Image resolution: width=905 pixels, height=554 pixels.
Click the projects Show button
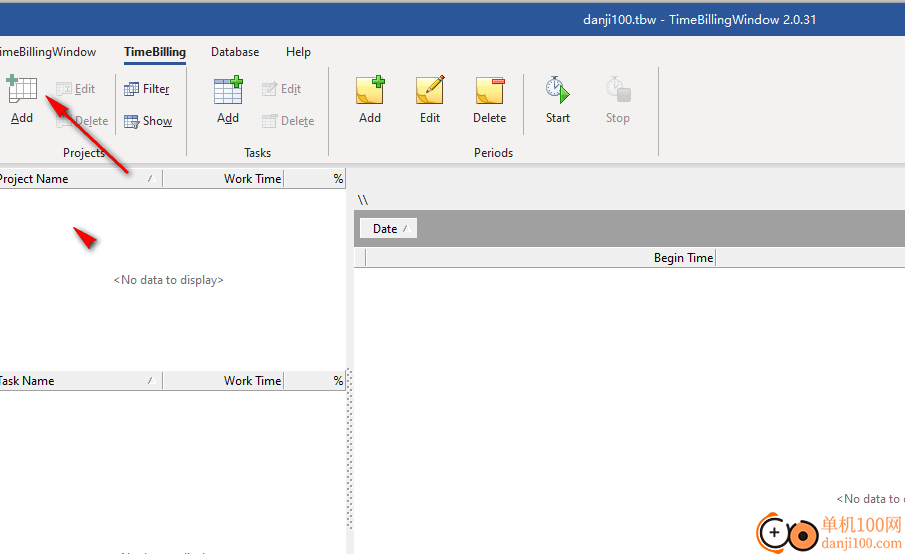pos(148,121)
